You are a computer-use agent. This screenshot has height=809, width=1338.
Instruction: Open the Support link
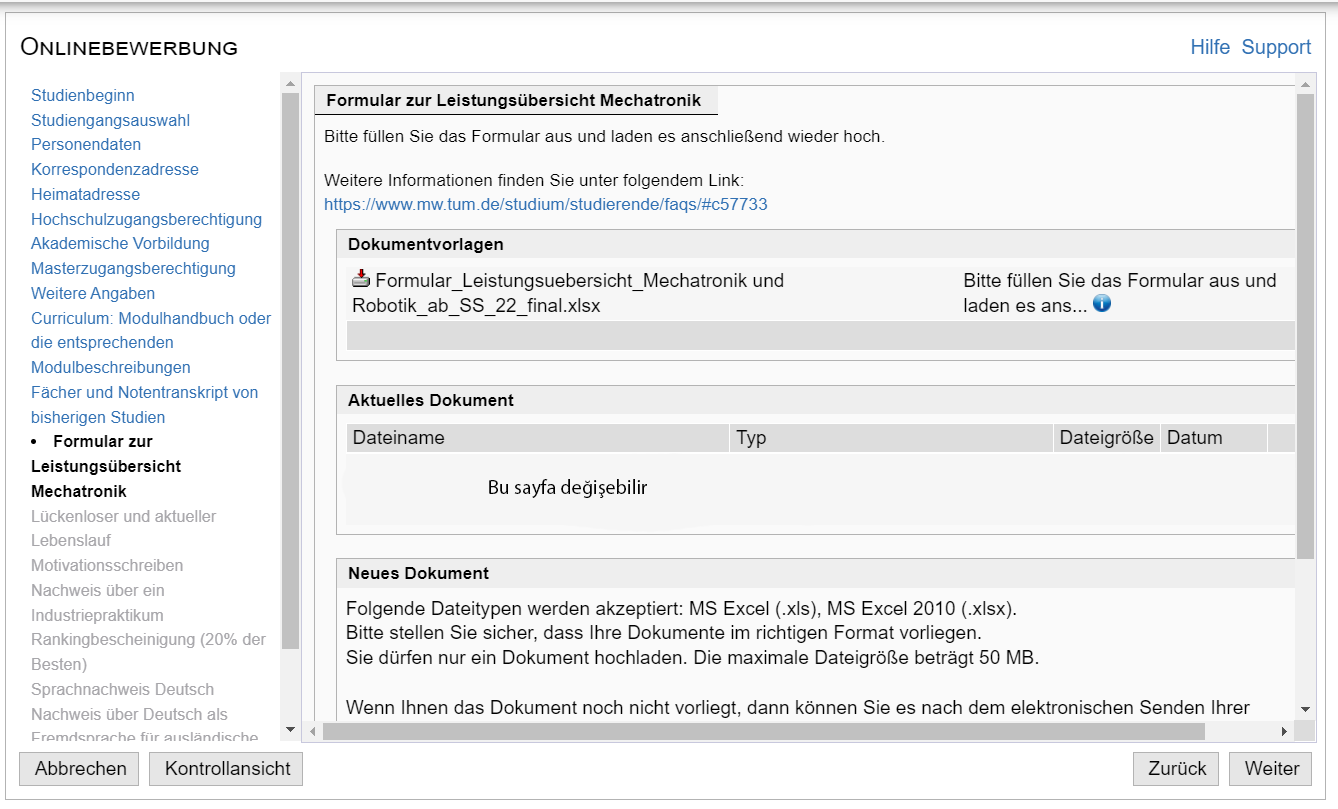point(1276,47)
